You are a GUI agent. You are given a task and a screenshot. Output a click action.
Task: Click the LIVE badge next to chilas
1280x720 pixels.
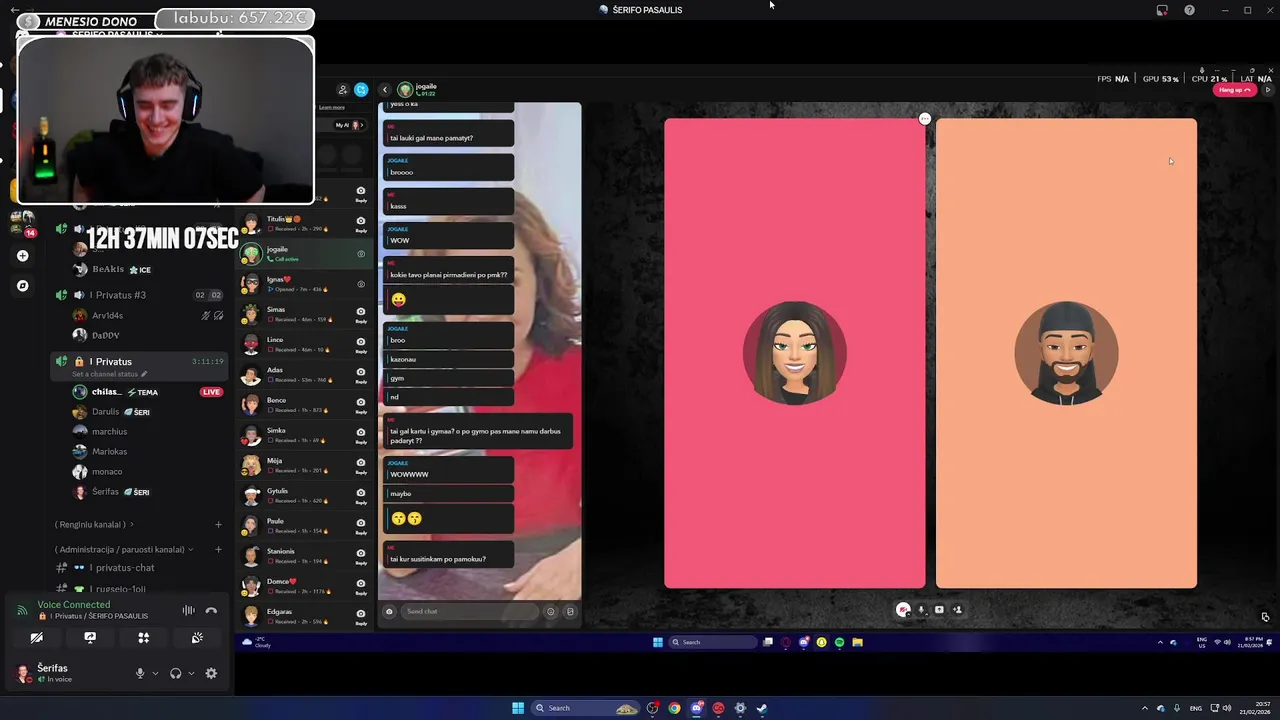[x=211, y=392]
